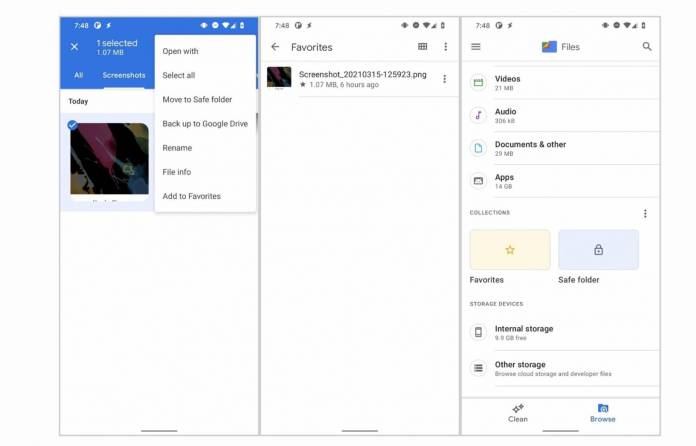Image resolution: width=696 pixels, height=446 pixels.
Task: Choose Add to Favorites
Action: (x=191, y=196)
